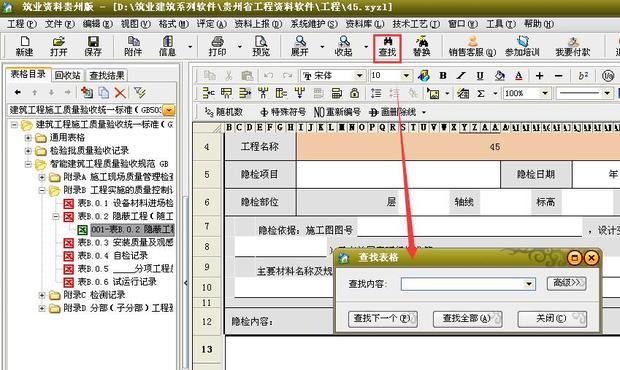Click the copy table icon in tree panel
This screenshot has height=370, width=620.
pyautogui.click(x=104, y=92)
